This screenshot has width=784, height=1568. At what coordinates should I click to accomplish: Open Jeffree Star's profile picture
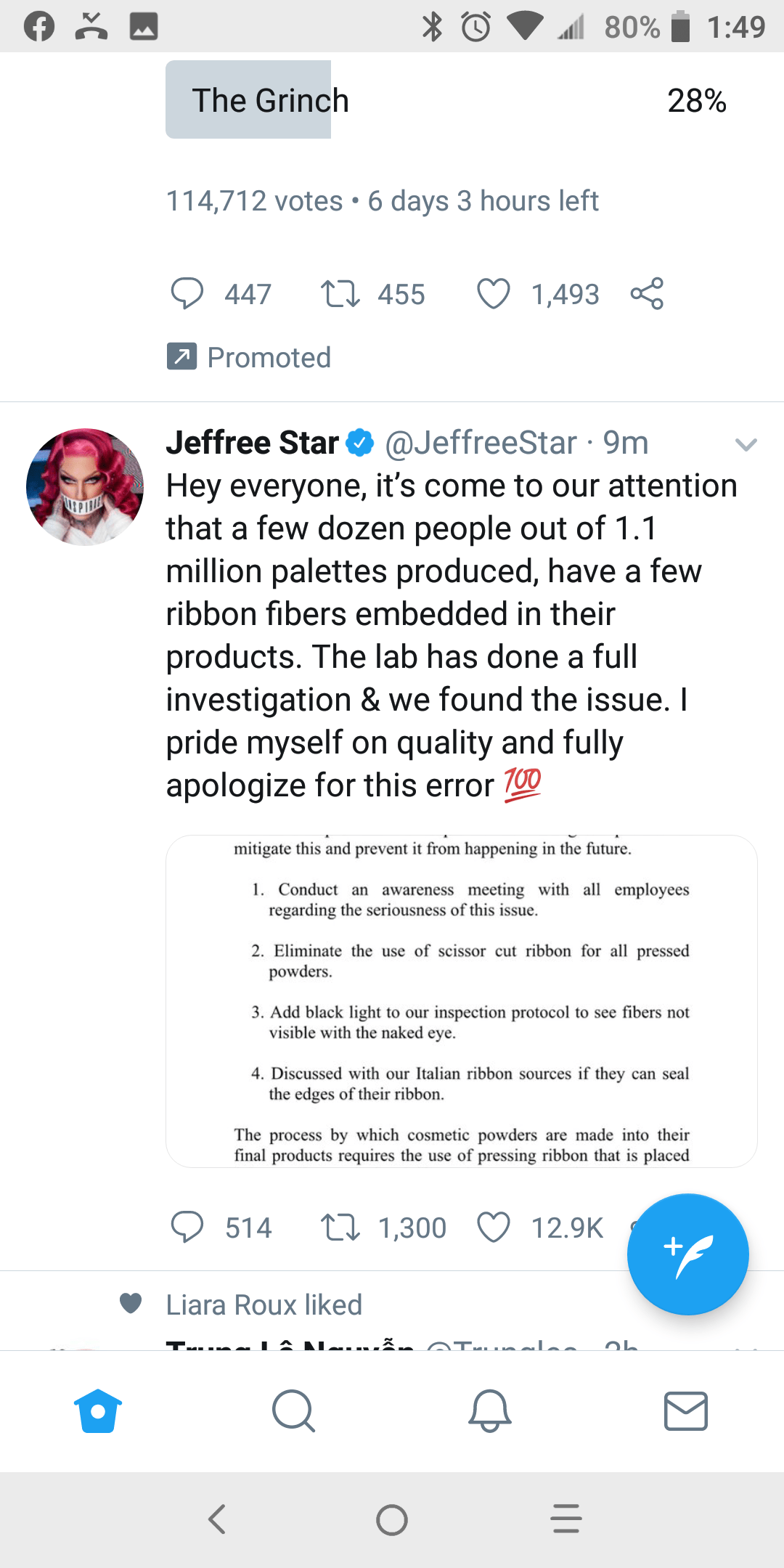pos(85,487)
